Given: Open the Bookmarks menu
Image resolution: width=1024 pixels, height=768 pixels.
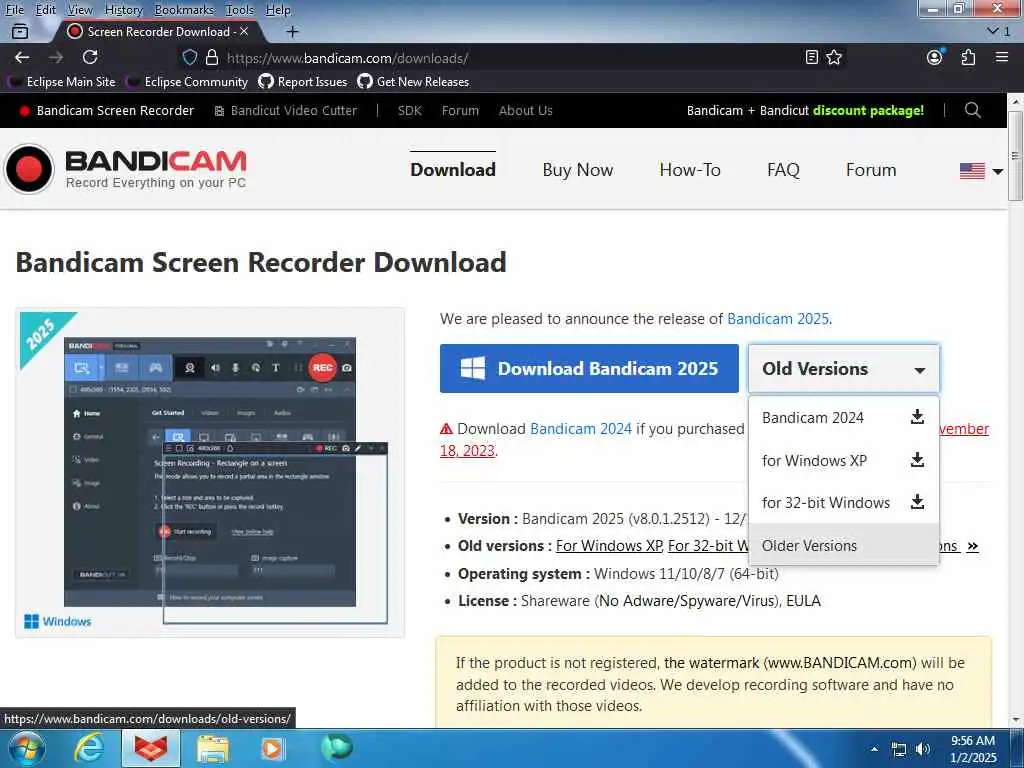Looking at the screenshot, I should pyautogui.click(x=184, y=10).
